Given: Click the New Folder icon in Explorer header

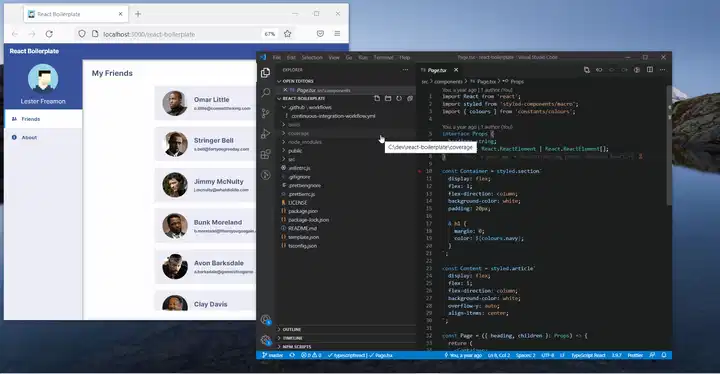Looking at the screenshot, I should pyautogui.click(x=388, y=98).
